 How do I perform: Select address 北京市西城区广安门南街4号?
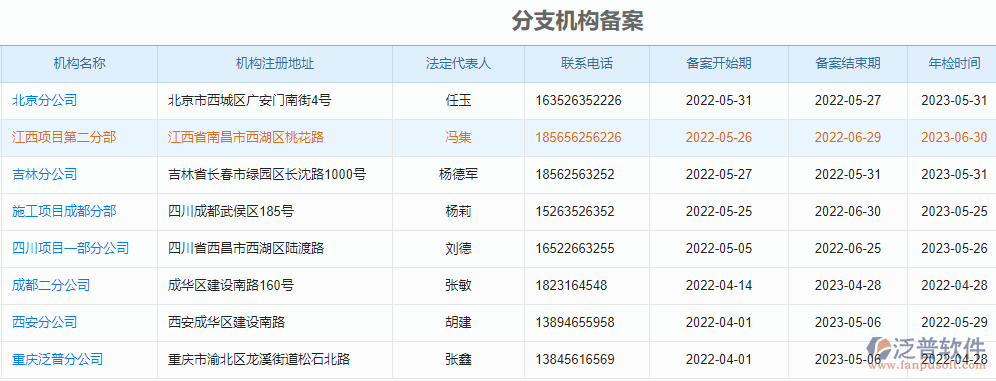[250, 100]
